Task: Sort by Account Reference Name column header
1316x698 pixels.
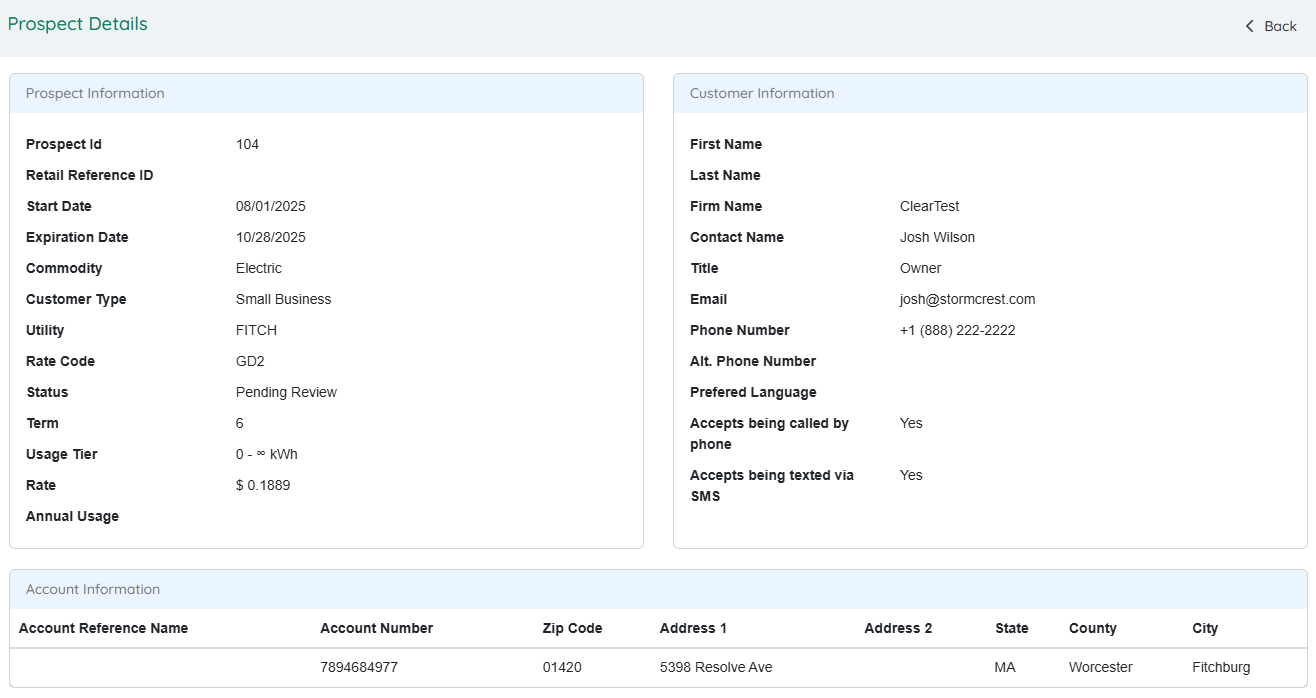Action: 103,628
